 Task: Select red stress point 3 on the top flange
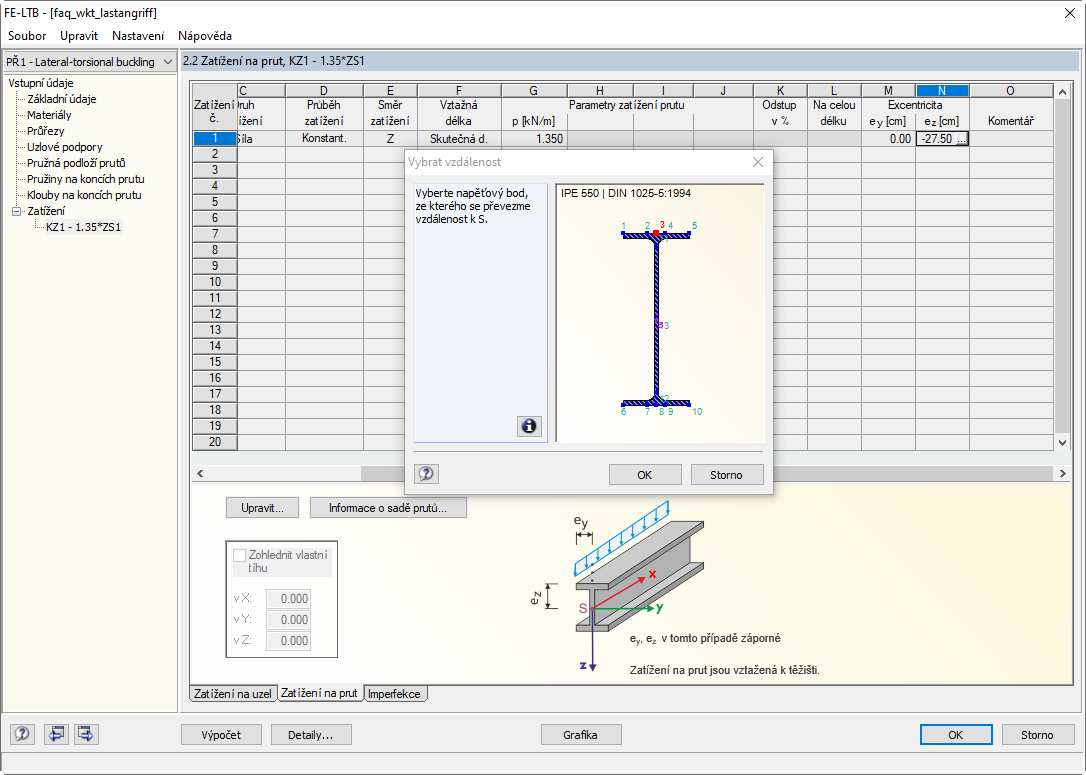(x=657, y=233)
